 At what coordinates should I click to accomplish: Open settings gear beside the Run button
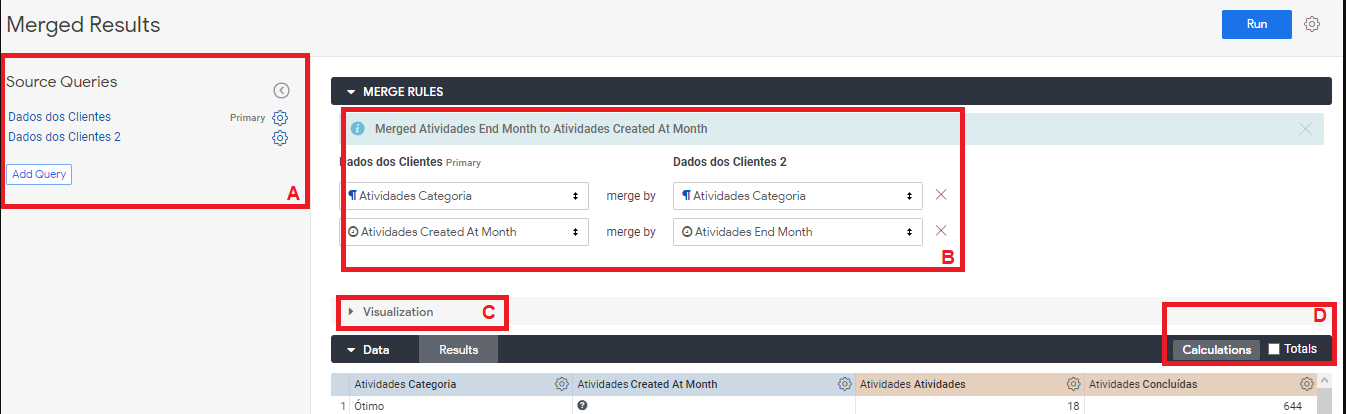tap(1313, 24)
